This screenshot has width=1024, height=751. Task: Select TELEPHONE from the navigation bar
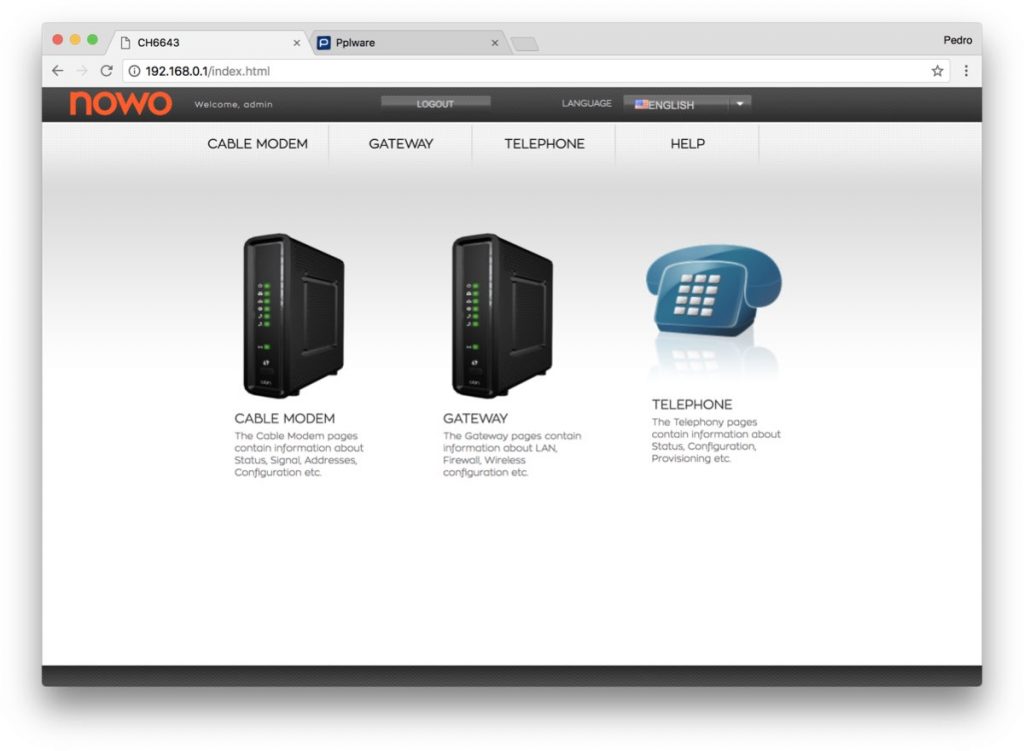click(543, 144)
